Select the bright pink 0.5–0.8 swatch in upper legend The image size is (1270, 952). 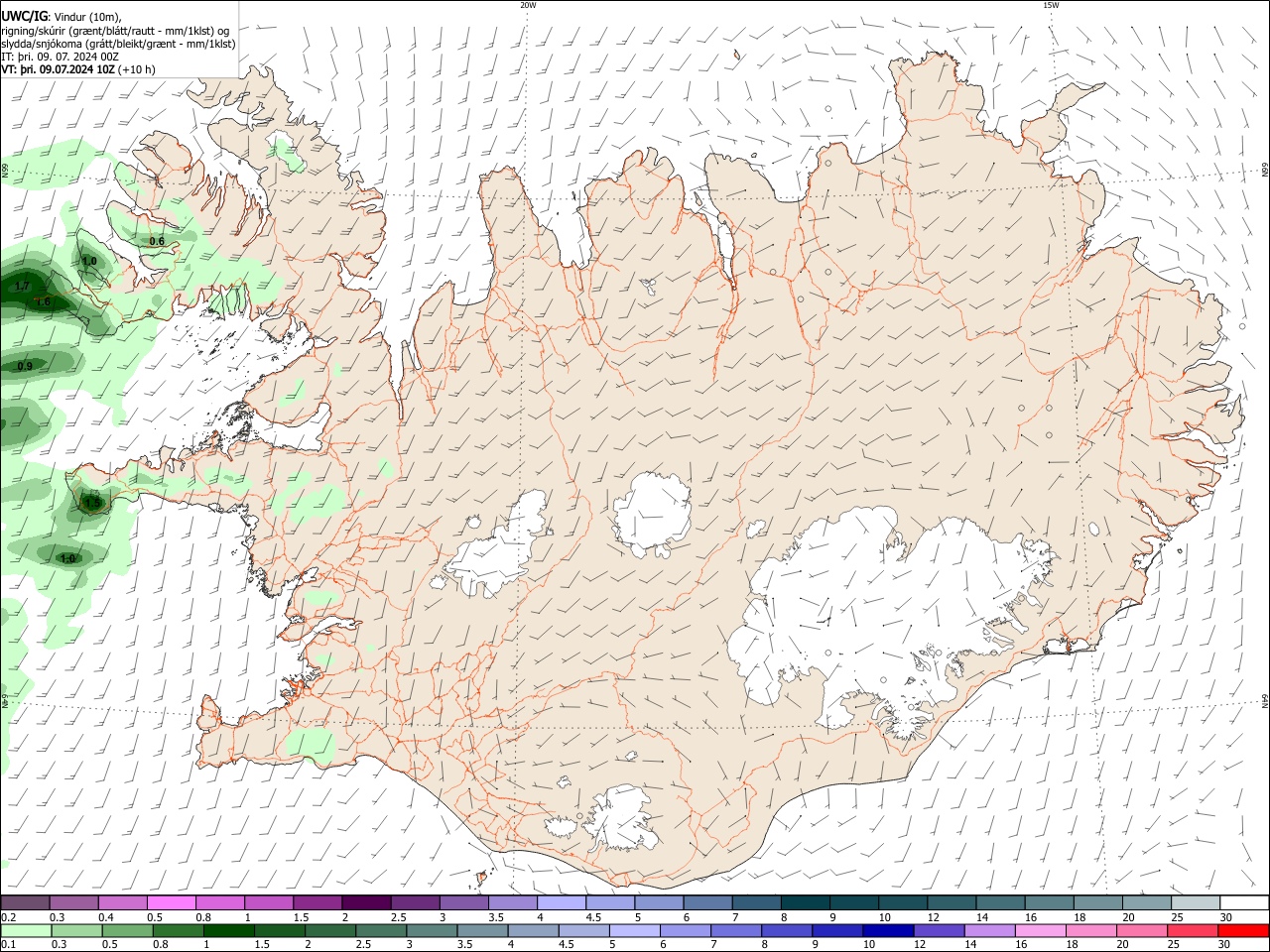(171, 902)
